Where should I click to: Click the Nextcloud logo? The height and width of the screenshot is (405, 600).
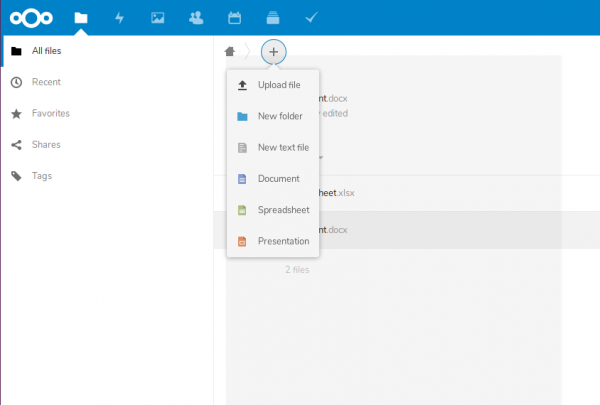(x=33, y=17)
